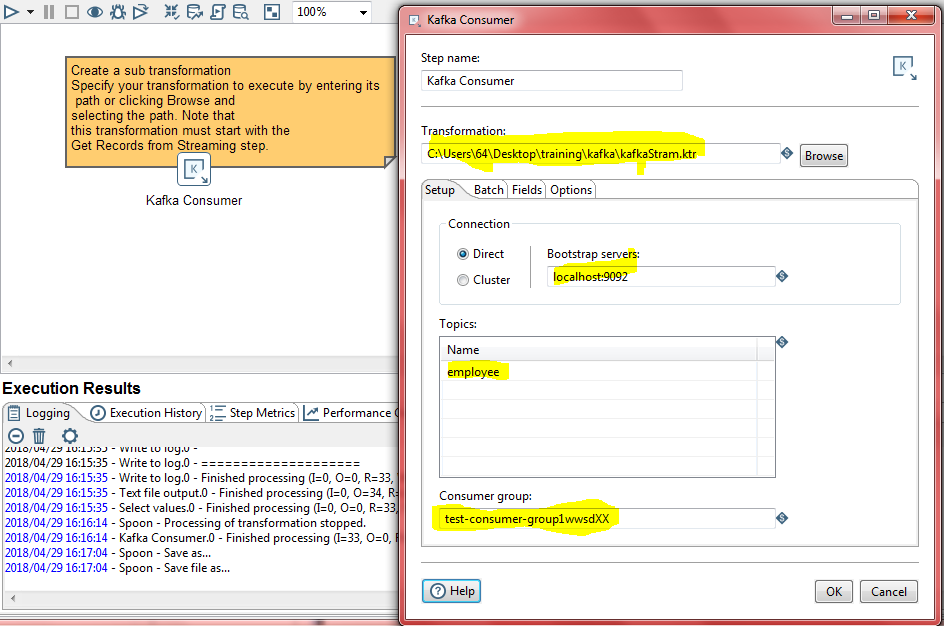Edit the Bootstrap servers field
944x626 pixels.
(661, 277)
